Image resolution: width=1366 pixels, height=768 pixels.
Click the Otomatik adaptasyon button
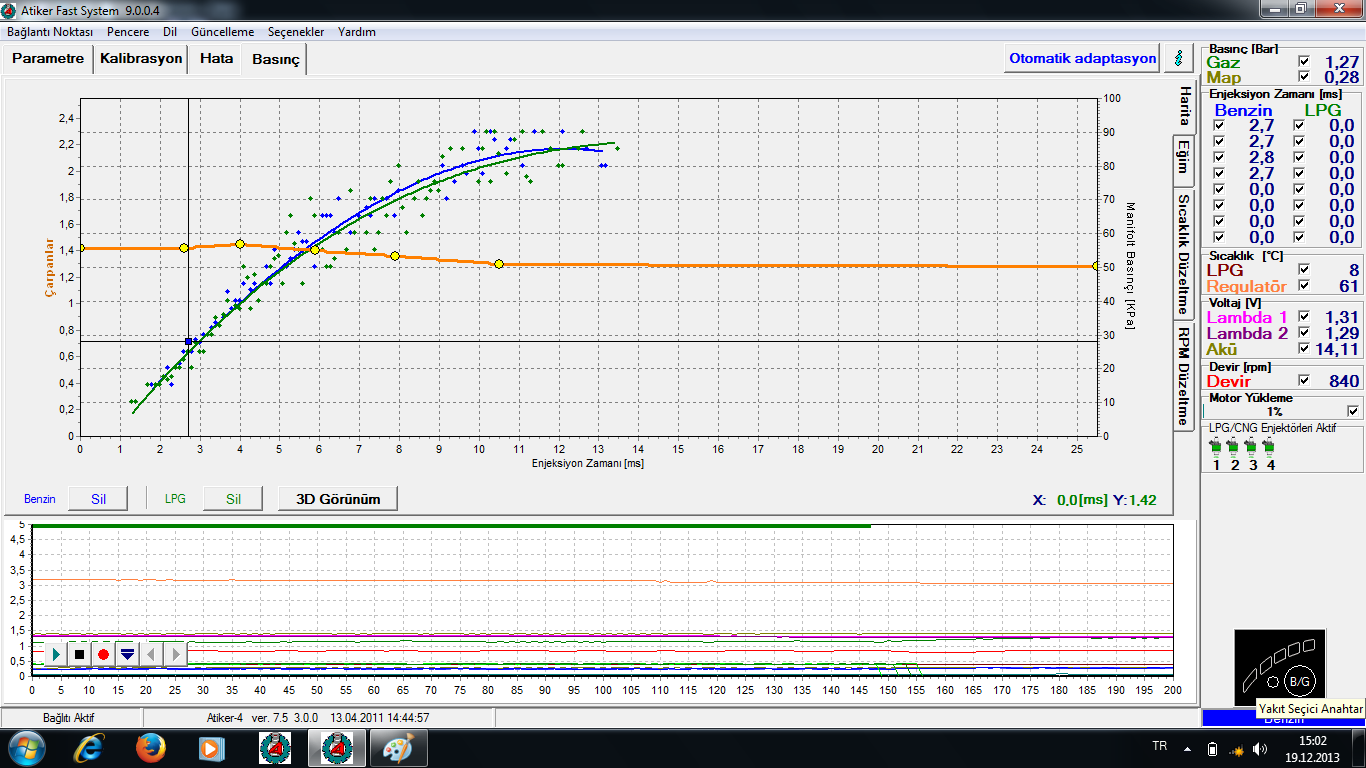tap(1082, 58)
